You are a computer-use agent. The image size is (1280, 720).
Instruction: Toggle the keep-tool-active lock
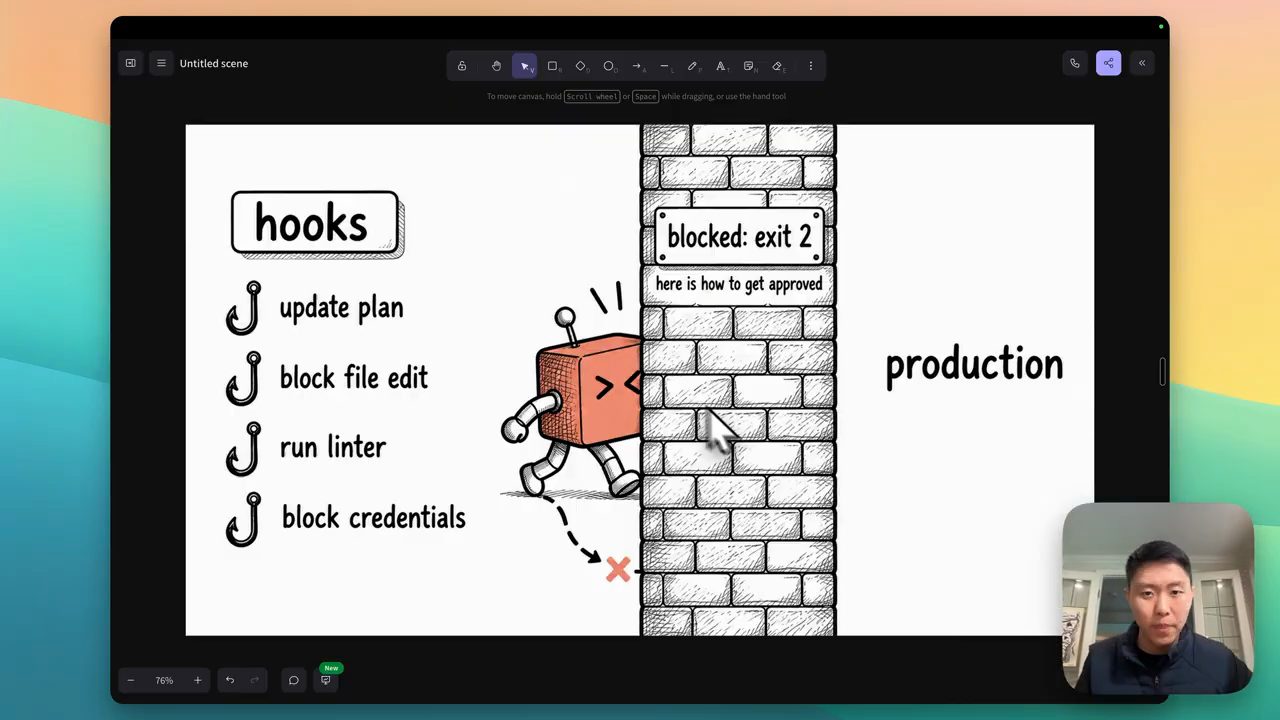point(462,66)
